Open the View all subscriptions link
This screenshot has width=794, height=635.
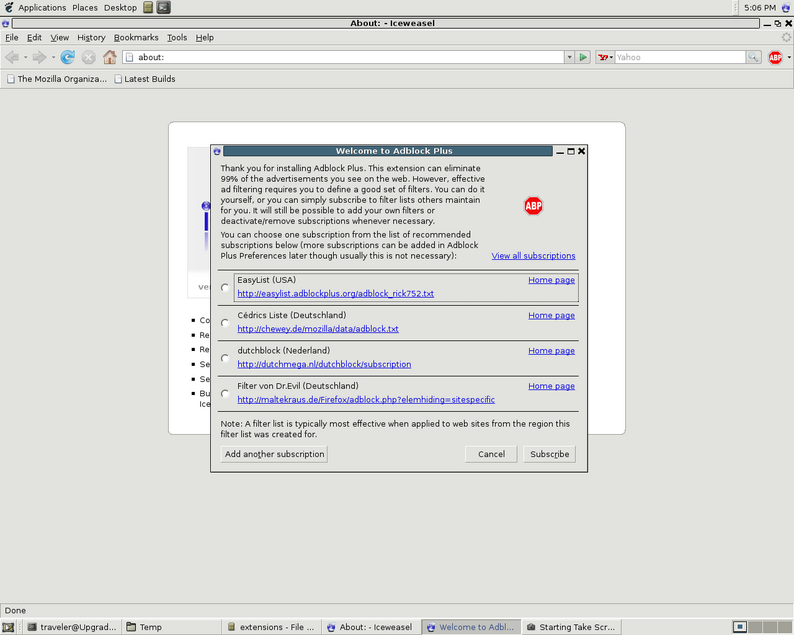[533, 256]
